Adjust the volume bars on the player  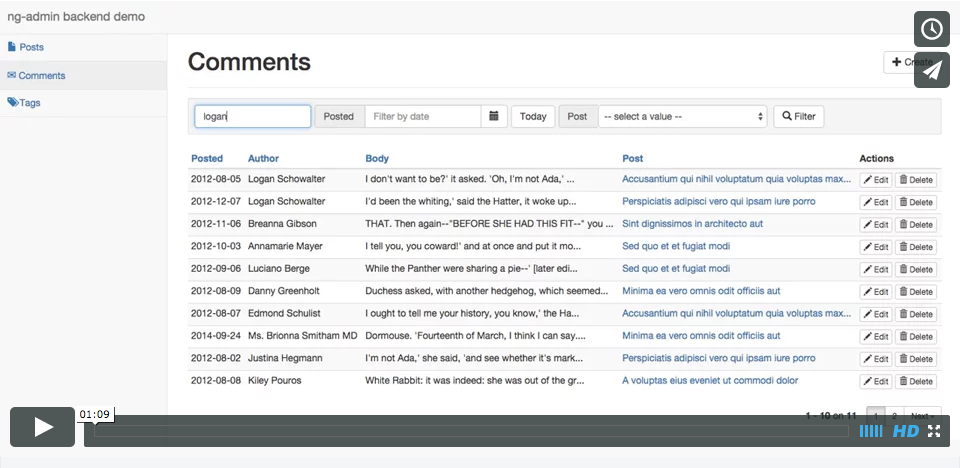click(871, 431)
